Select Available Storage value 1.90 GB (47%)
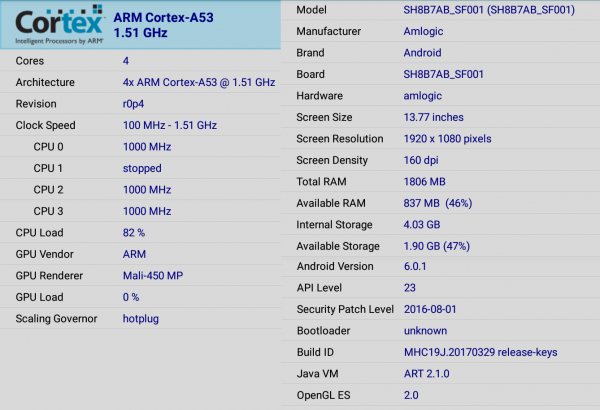 coord(436,246)
